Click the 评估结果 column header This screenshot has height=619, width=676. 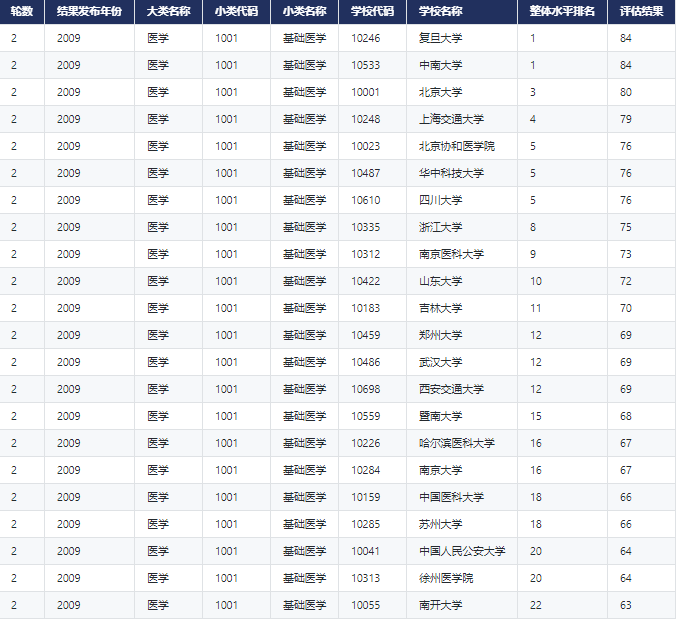click(x=641, y=11)
